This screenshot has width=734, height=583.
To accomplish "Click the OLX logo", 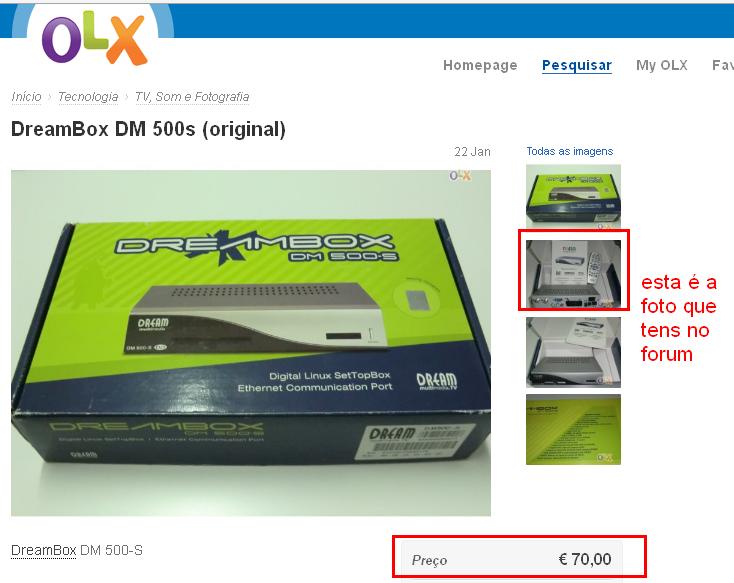I will (x=95, y=38).
